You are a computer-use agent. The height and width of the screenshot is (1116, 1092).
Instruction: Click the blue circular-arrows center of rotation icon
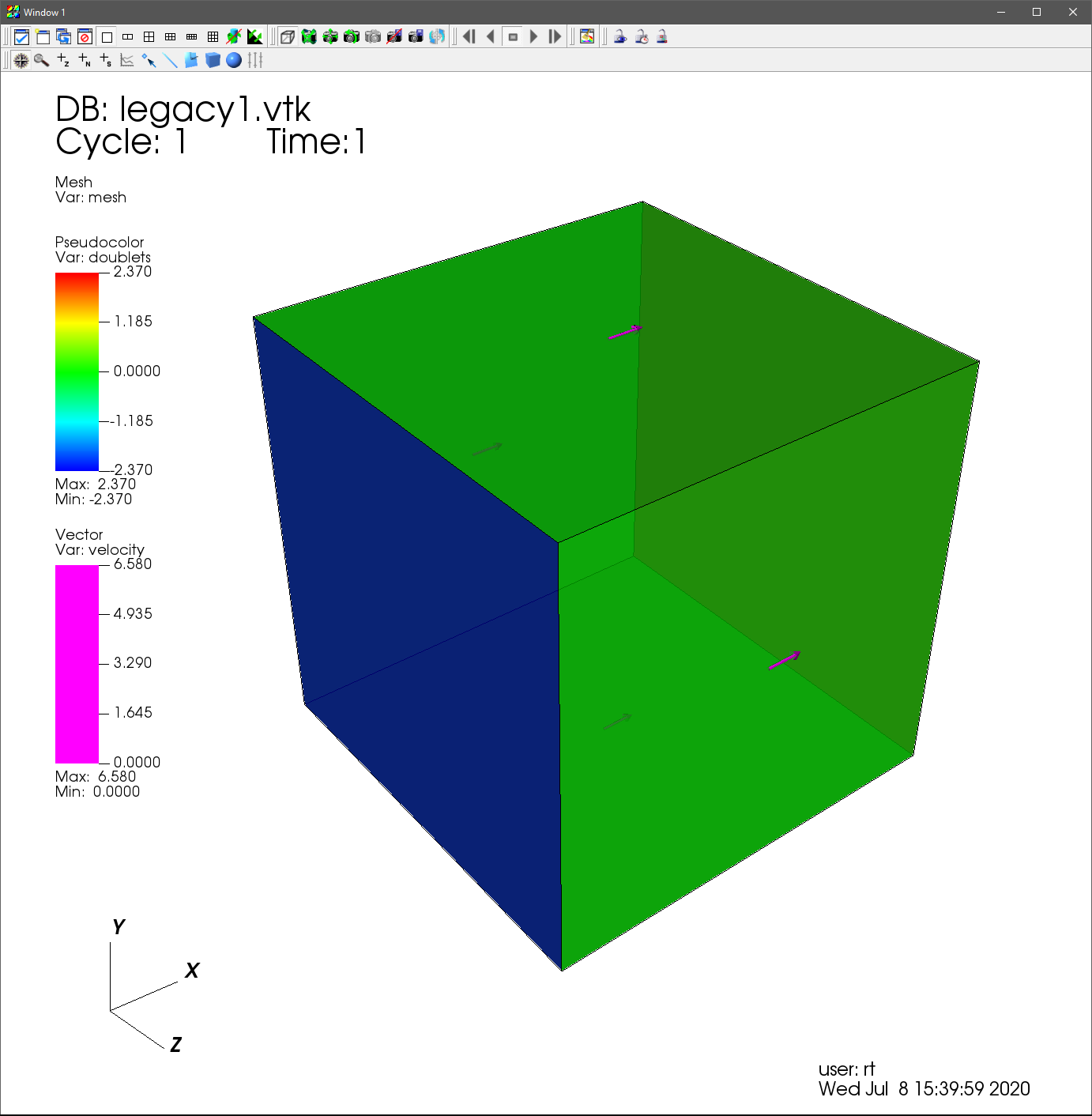click(x=437, y=36)
